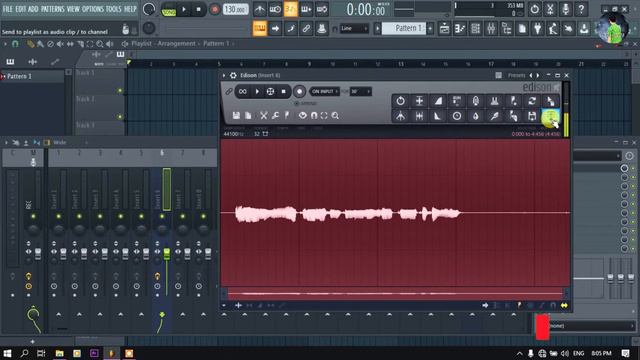Open the EDIT menu
640x360 pixels.
click(x=21, y=9)
